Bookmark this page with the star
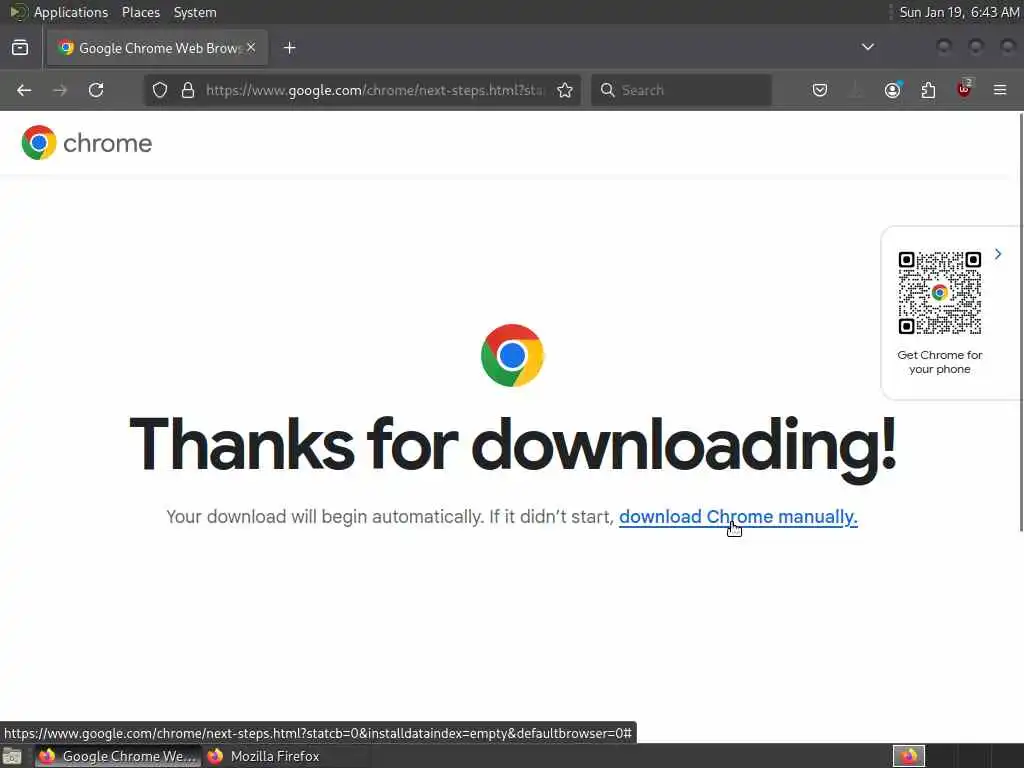 coord(565,90)
